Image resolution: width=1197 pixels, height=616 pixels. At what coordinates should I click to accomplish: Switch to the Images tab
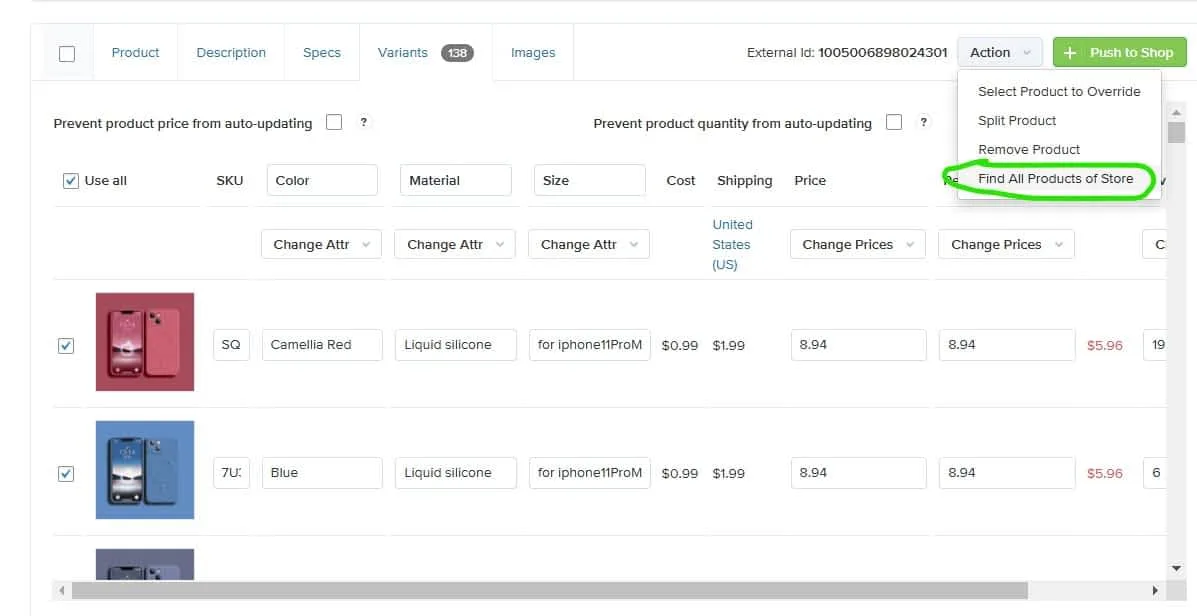(532, 53)
